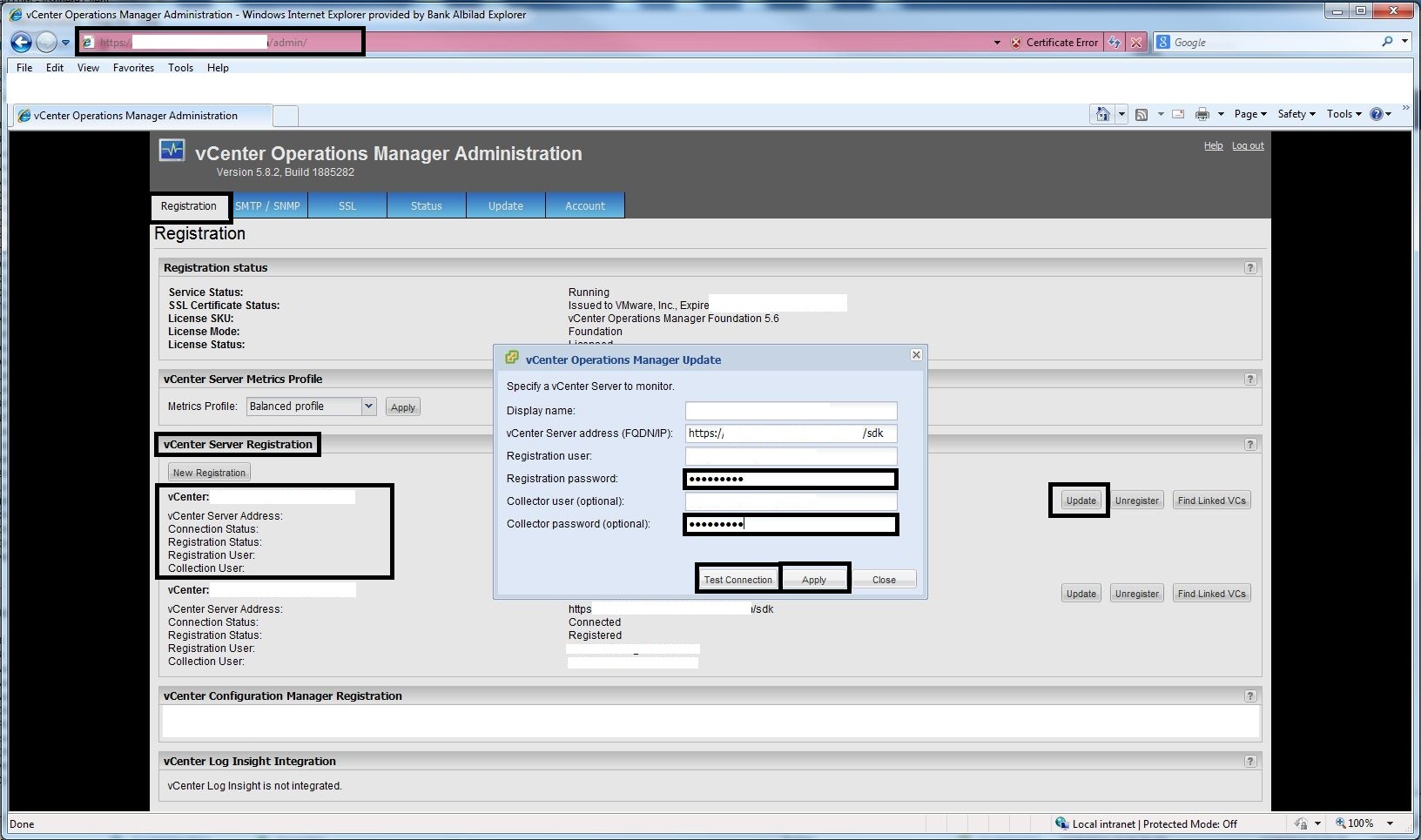Open the Favorites menu
The height and width of the screenshot is (840, 1421).
(x=133, y=68)
